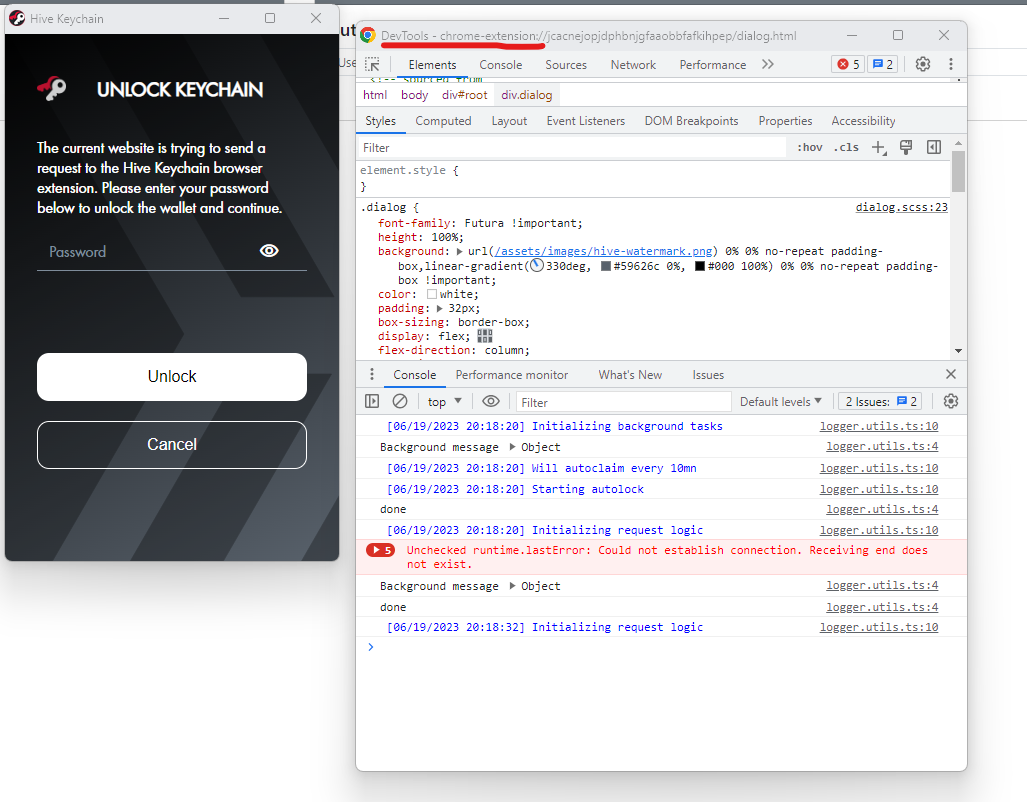This screenshot has height=802, width=1027.
Task: Close the console drawer
Action: point(951,374)
